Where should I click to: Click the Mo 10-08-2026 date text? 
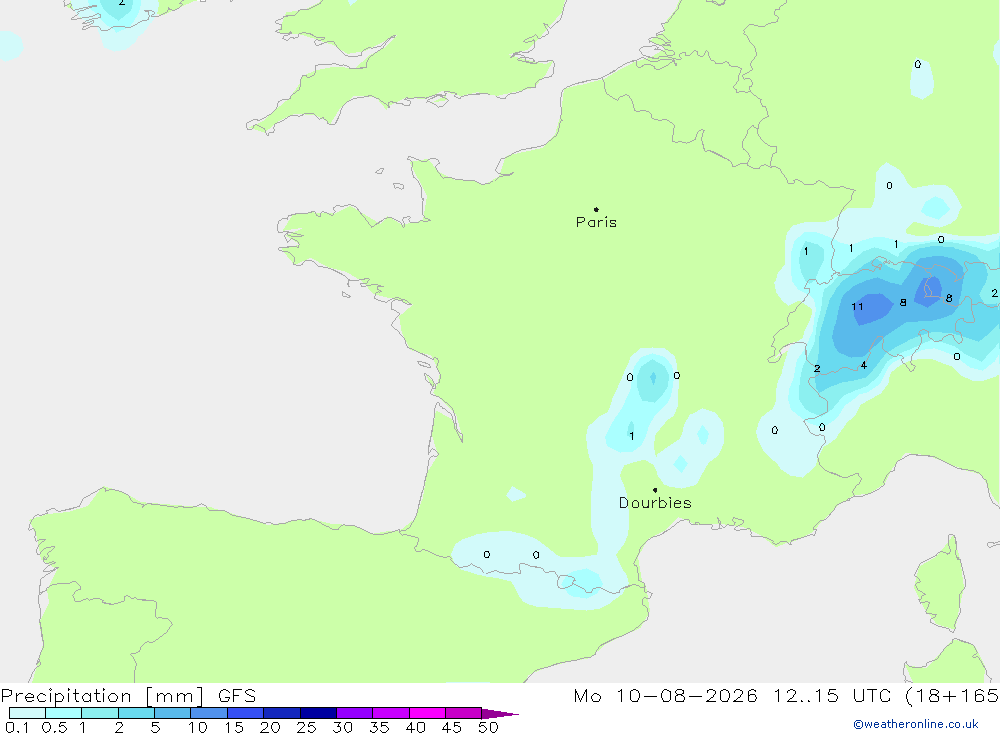665,696
